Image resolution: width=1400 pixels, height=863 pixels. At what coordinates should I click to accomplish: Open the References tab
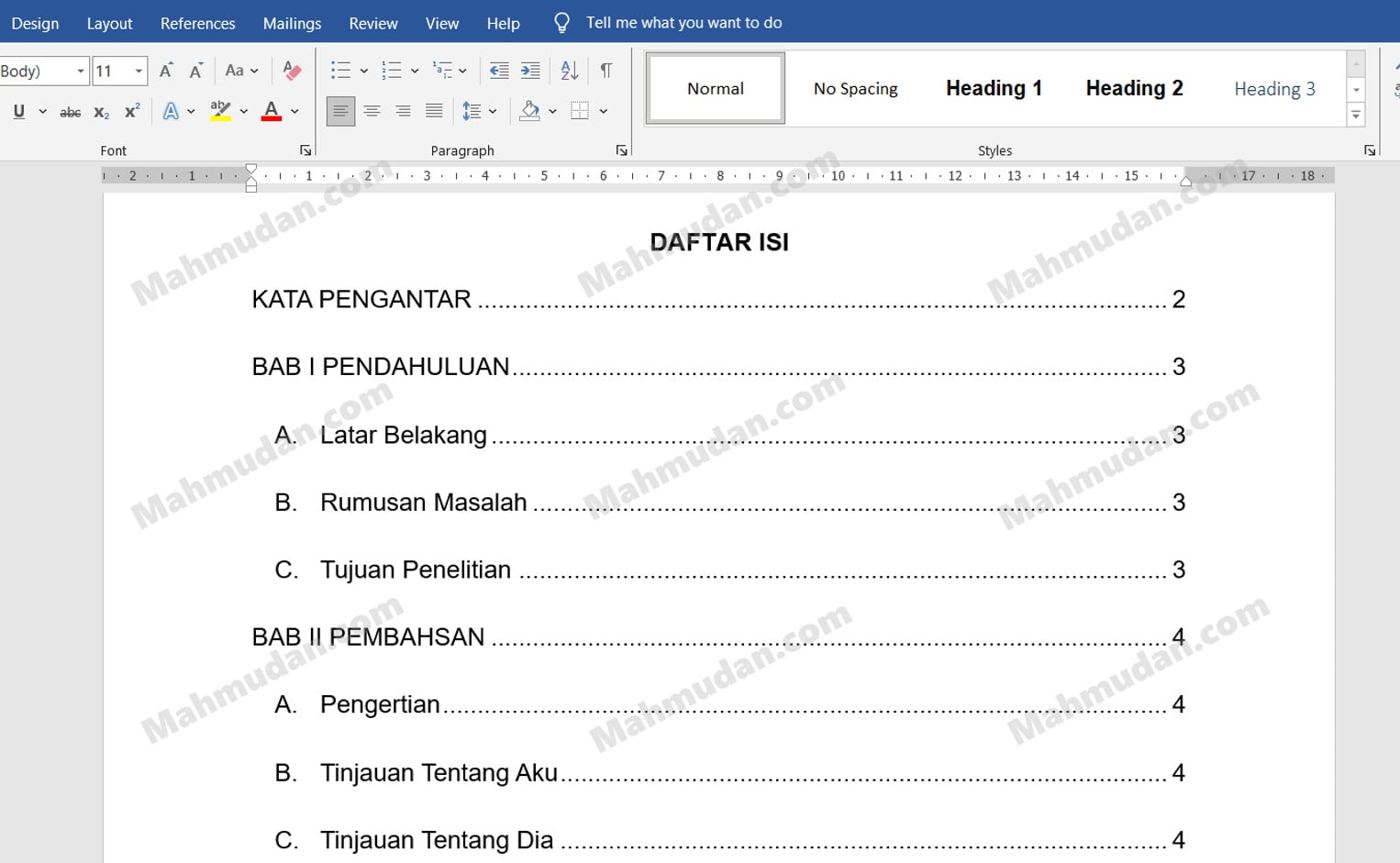click(x=197, y=23)
